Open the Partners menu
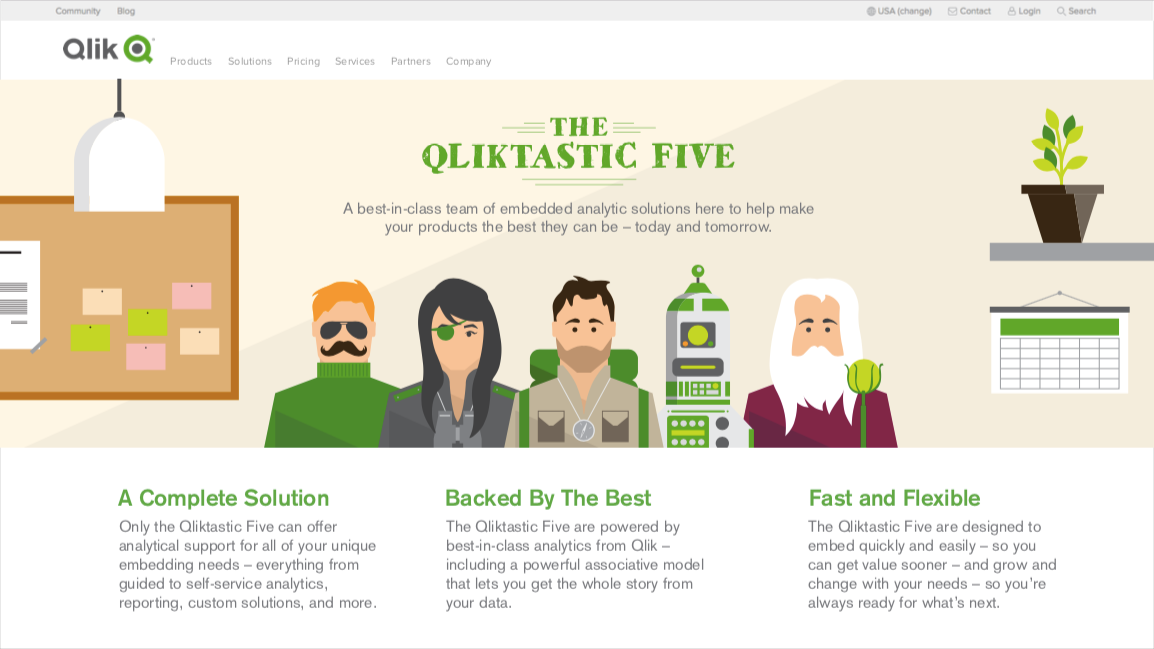This screenshot has width=1154, height=649. (x=411, y=61)
